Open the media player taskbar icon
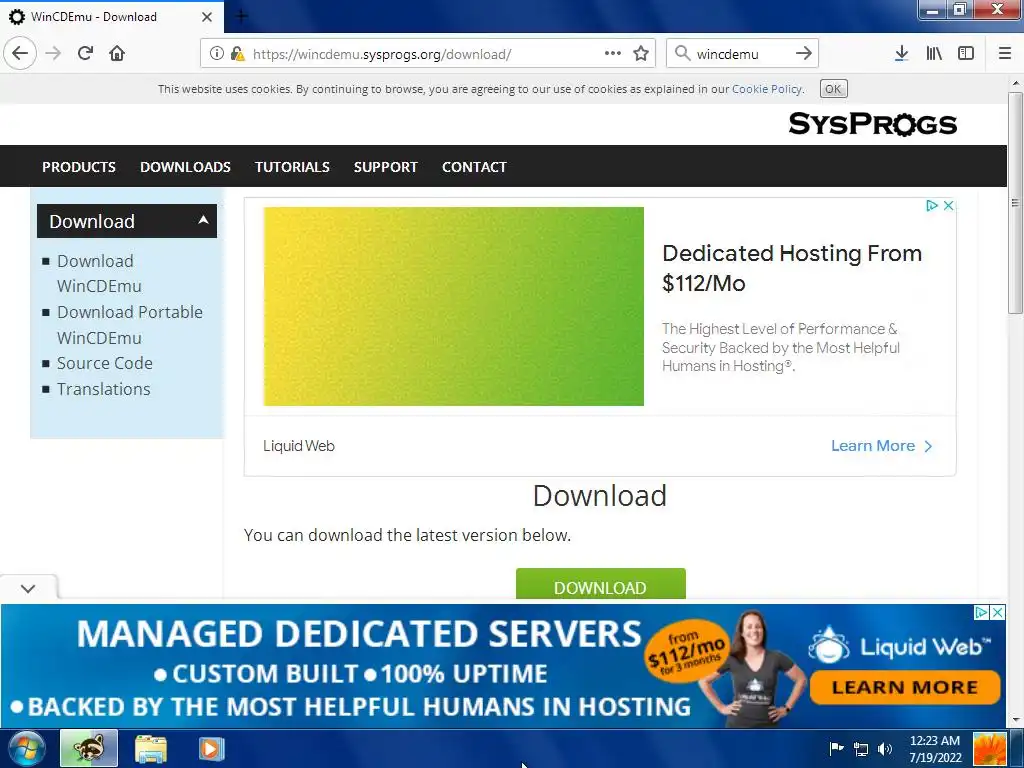 pos(211,749)
